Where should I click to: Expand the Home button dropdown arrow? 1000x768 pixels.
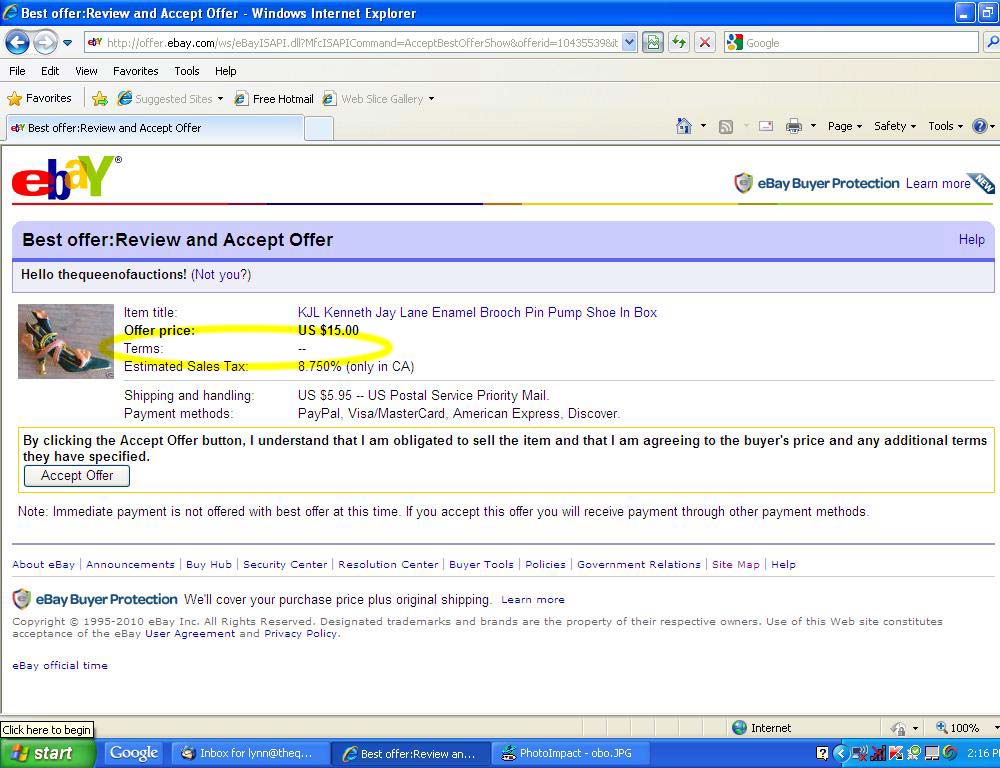[x=703, y=126]
